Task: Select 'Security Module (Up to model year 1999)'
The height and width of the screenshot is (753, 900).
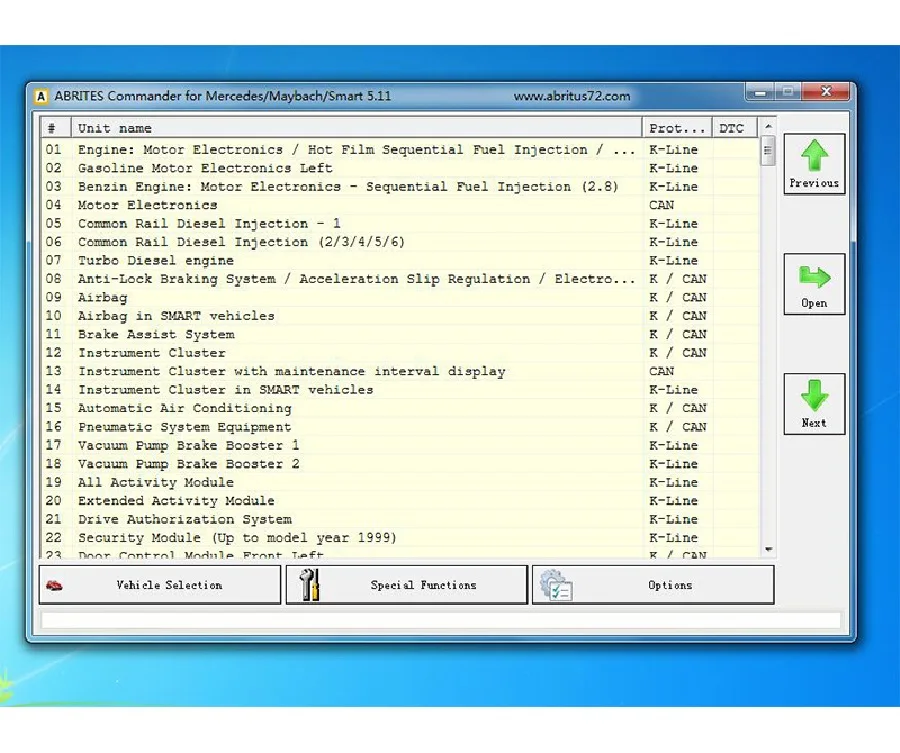Action: tap(400, 538)
